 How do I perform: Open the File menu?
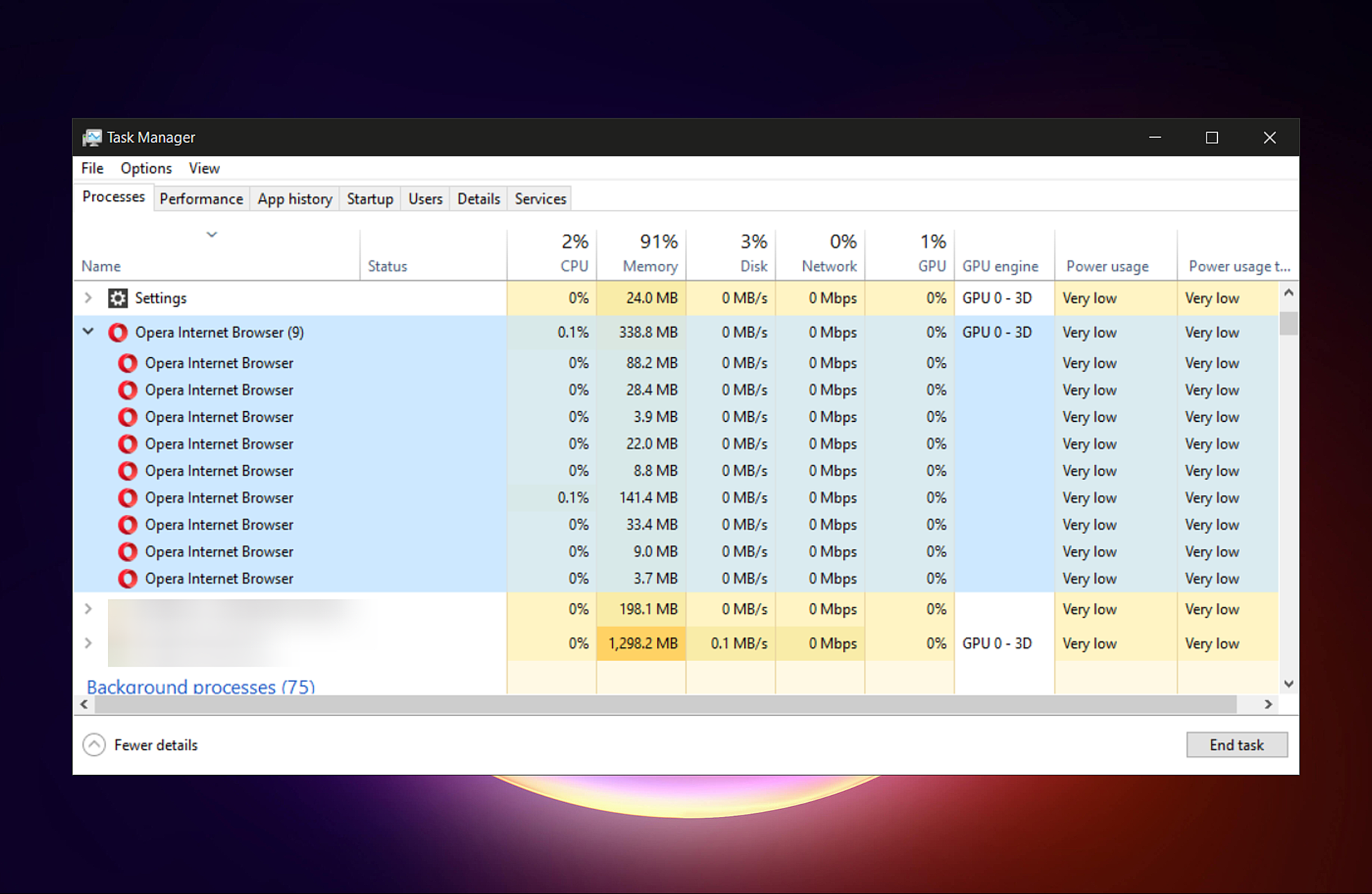(x=92, y=168)
